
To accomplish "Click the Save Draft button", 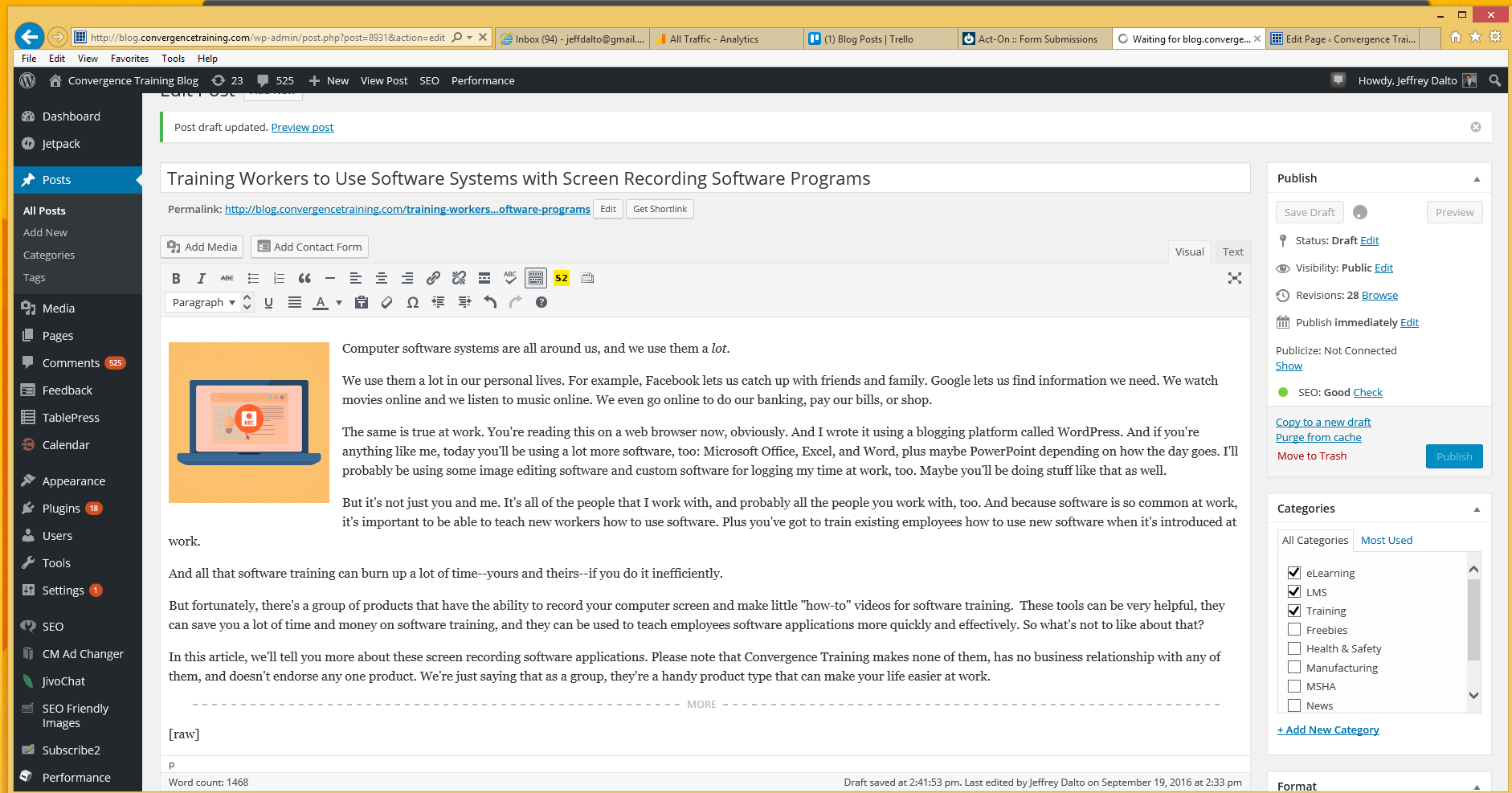I will tap(1309, 212).
